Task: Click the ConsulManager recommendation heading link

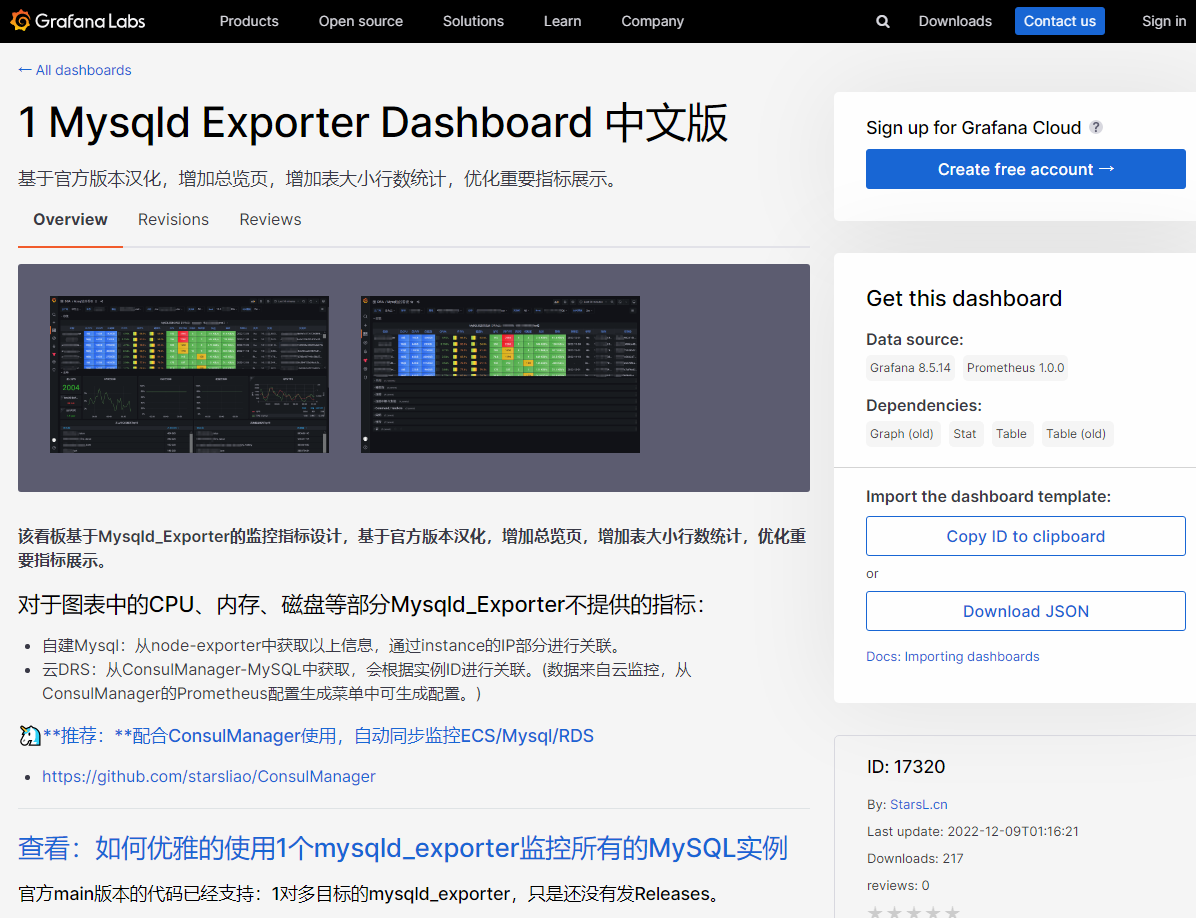Action: (x=318, y=736)
